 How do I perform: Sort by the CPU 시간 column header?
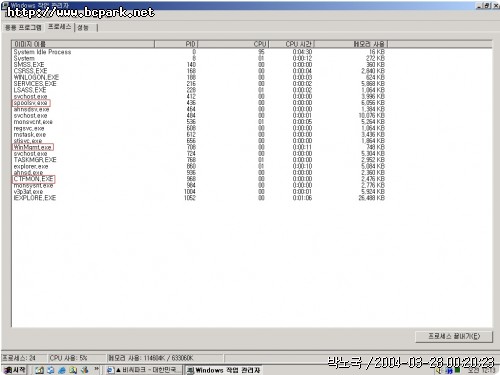click(x=292, y=44)
